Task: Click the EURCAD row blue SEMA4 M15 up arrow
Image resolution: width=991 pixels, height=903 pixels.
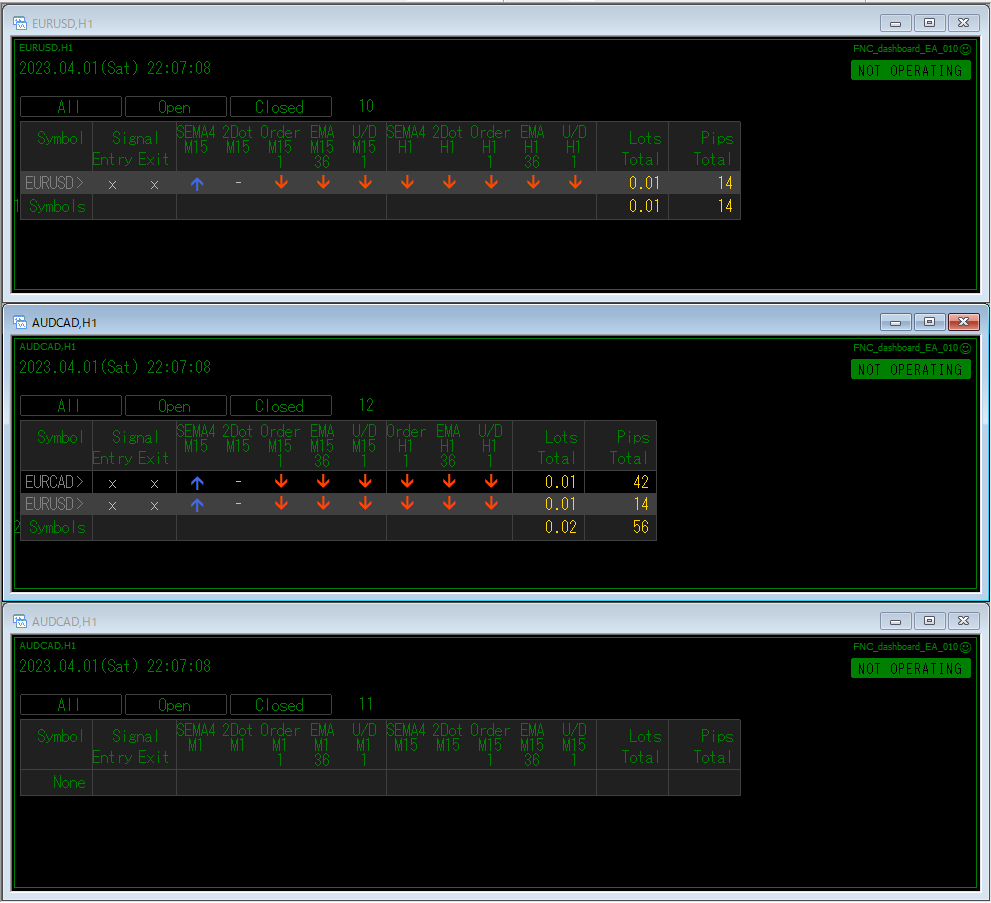Action: [x=197, y=483]
